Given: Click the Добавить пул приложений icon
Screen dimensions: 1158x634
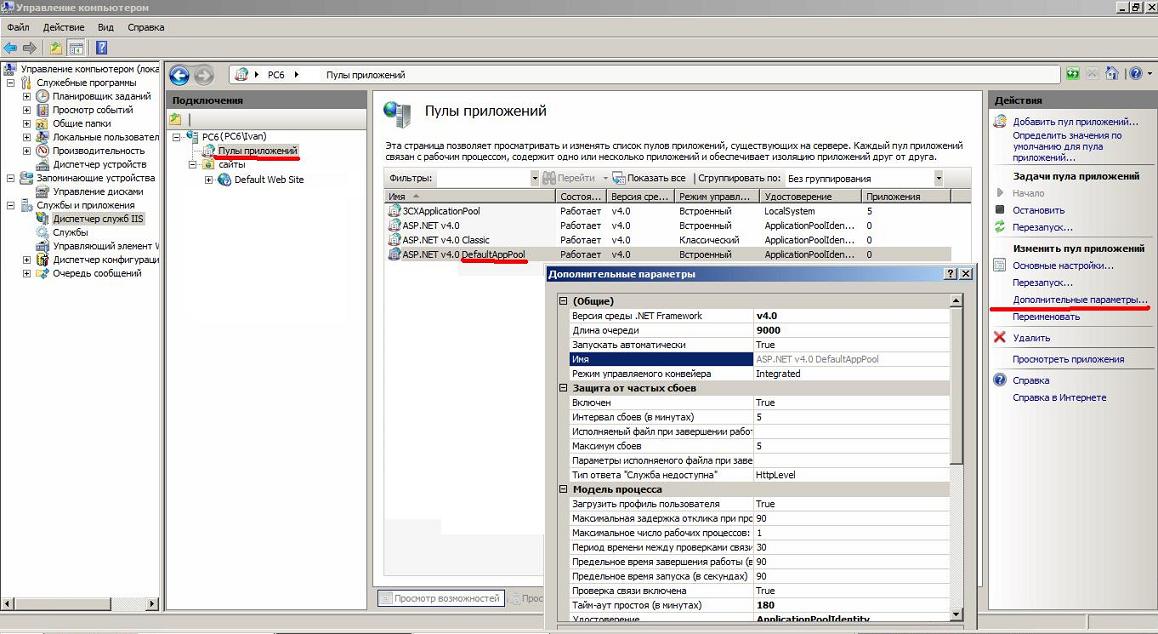Looking at the screenshot, I should pyautogui.click(x=999, y=122).
